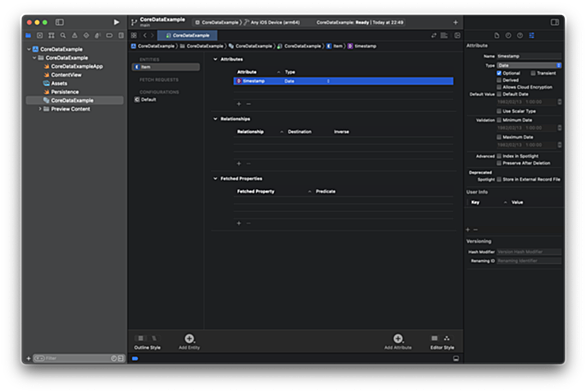Image resolution: width=586 pixels, height=392 pixels.
Task: Select the Default configuration
Action: (x=145, y=100)
